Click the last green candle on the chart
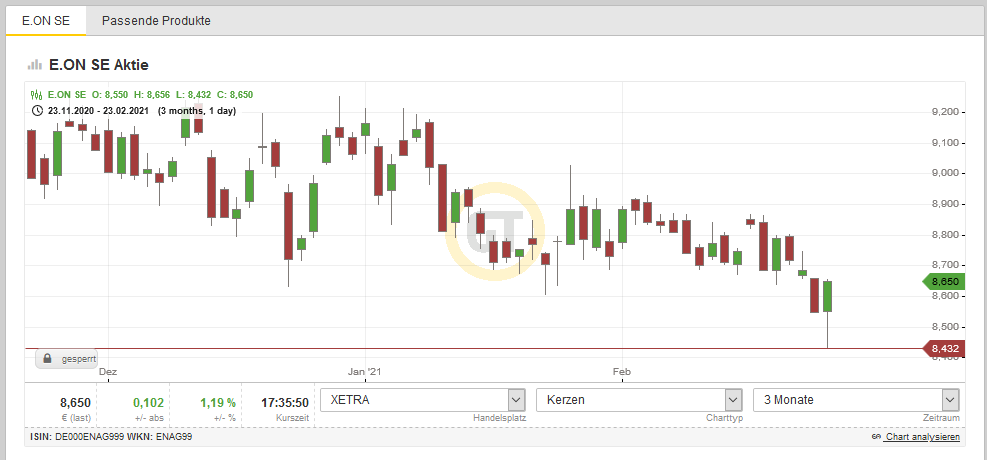The width and height of the screenshot is (987, 460). pyautogui.click(x=827, y=296)
